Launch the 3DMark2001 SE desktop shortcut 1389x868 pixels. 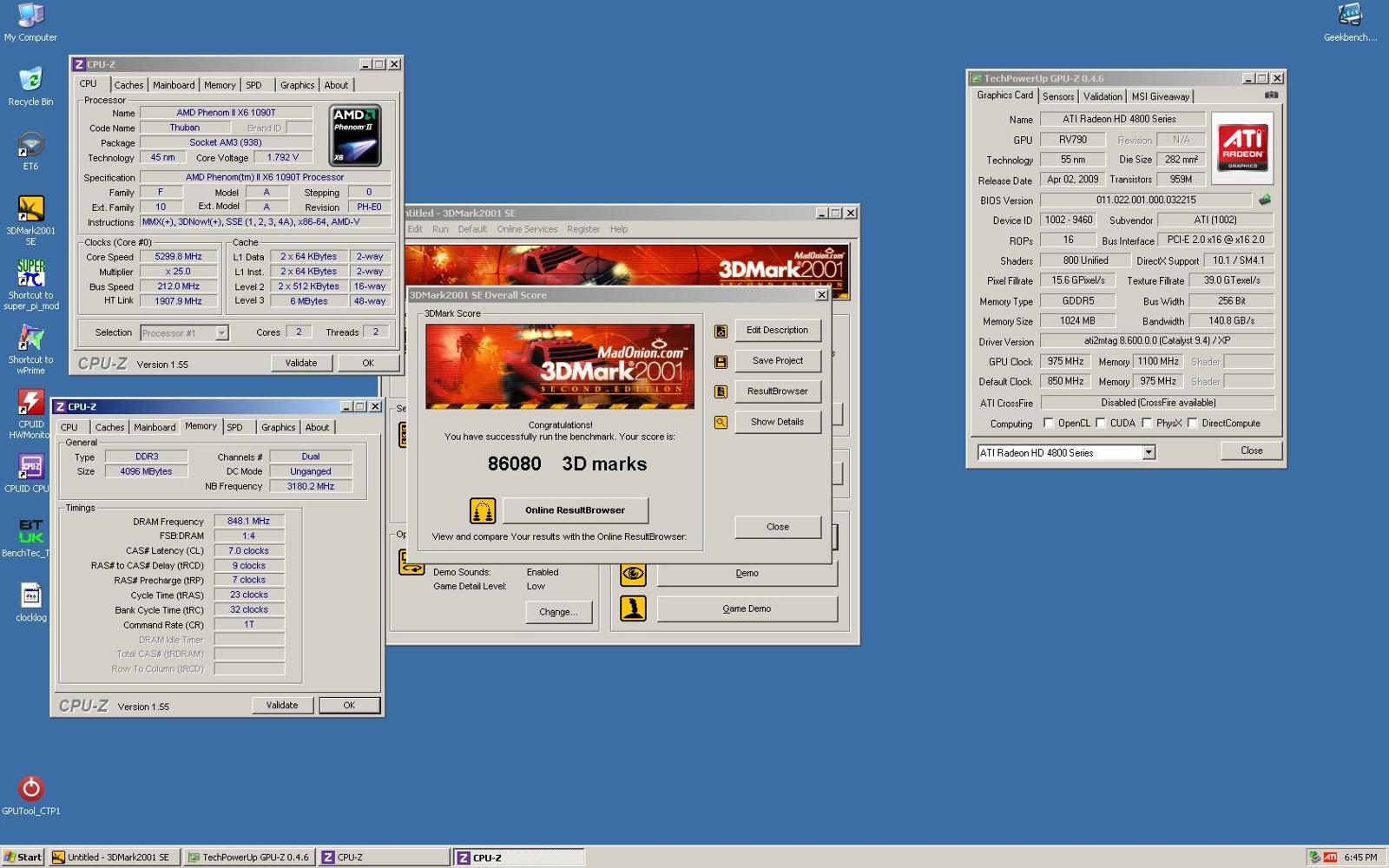[x=30, y=220]
